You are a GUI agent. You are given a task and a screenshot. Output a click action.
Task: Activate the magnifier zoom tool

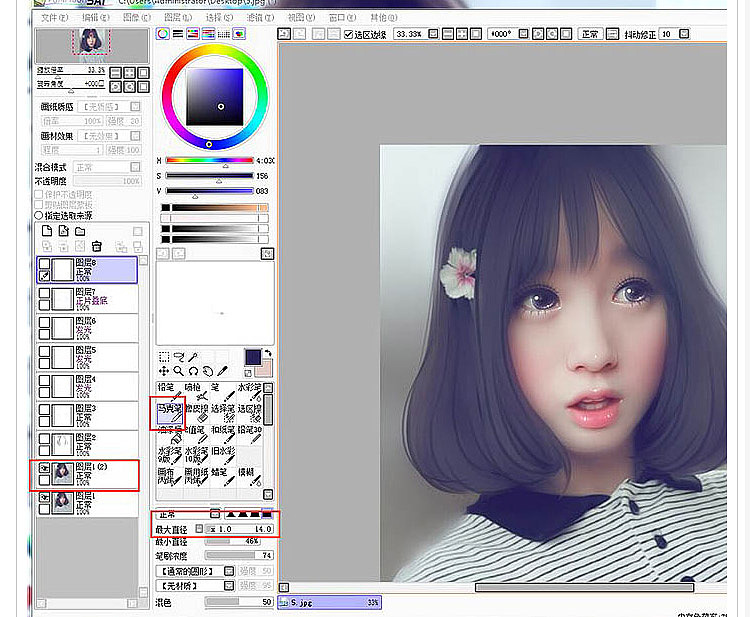pyautogui.click(x=178, y=371)
